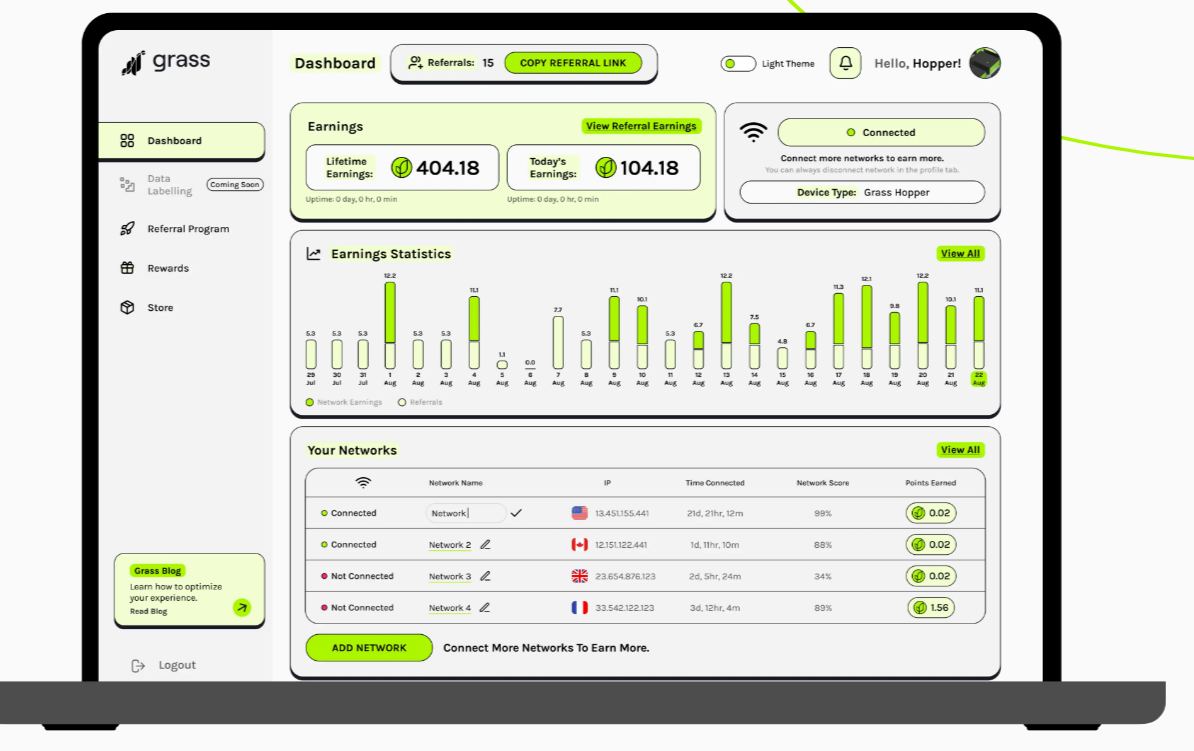
Task: Edit the name of Network 2
Action: click(x=485, y=545)
